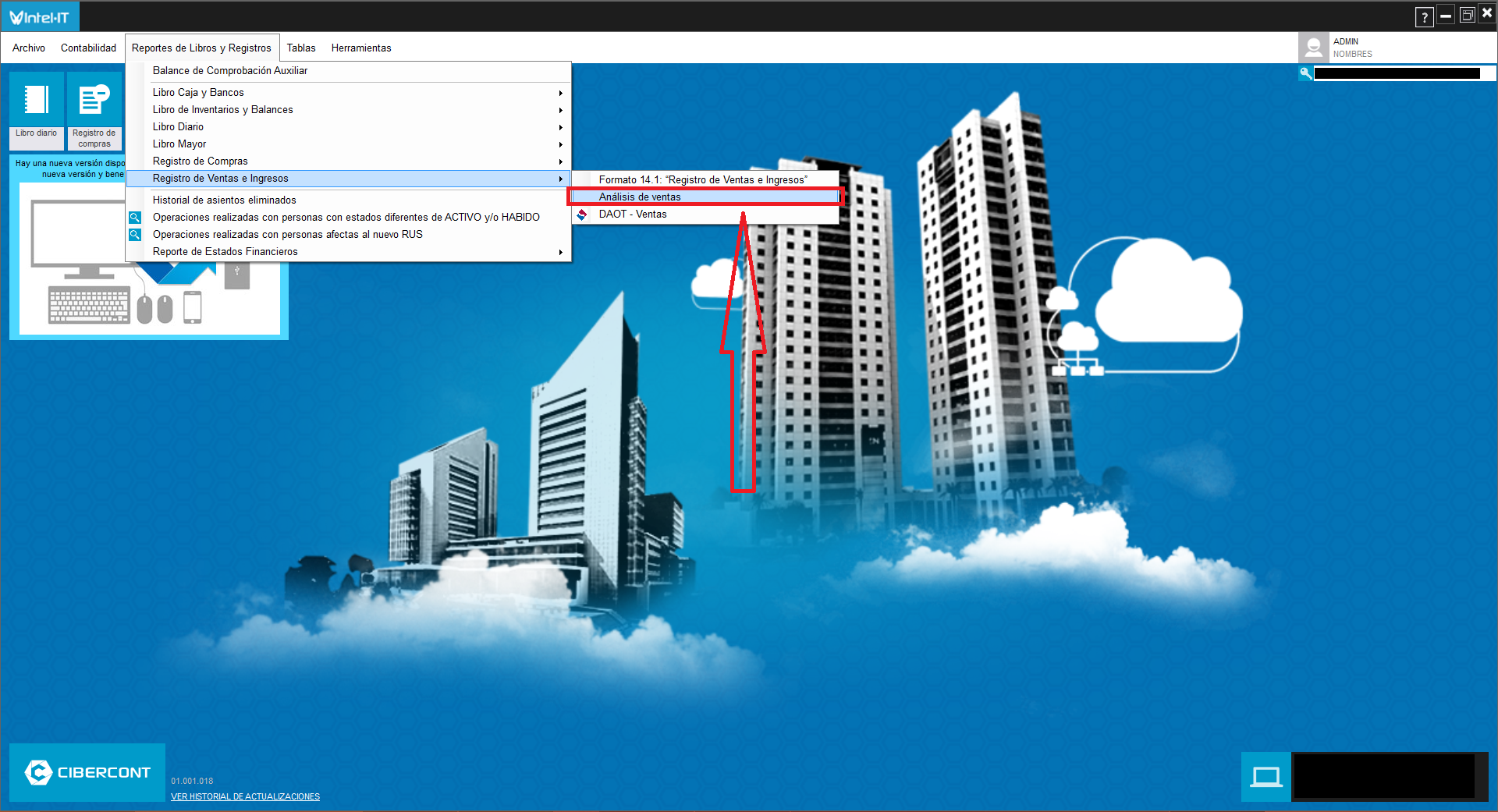Click the Cibercont logo
The width and height of the screenshot is (1498, 812).
click(87, 772)
